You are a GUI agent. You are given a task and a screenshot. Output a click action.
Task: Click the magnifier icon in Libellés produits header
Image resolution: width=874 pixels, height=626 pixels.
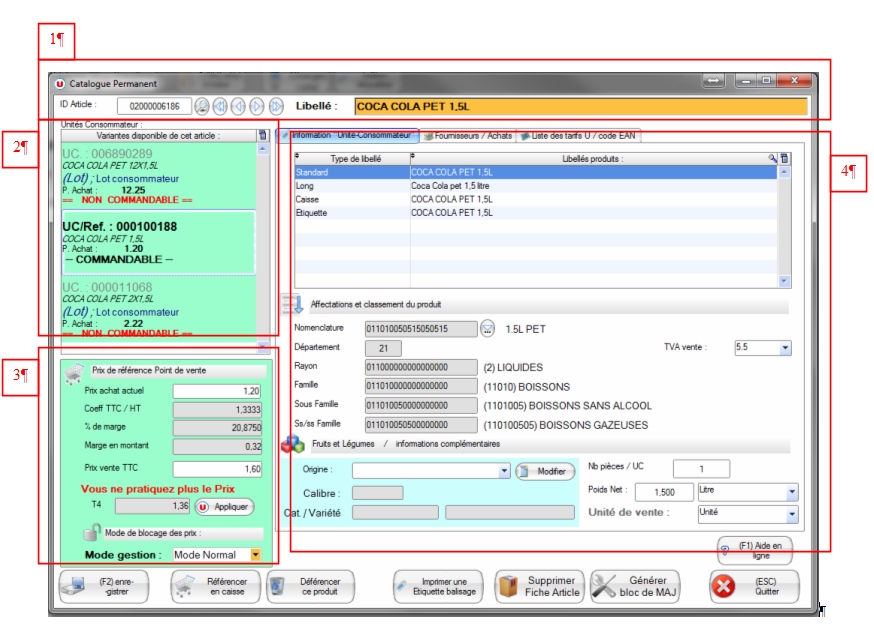click(x=772, y=158)
